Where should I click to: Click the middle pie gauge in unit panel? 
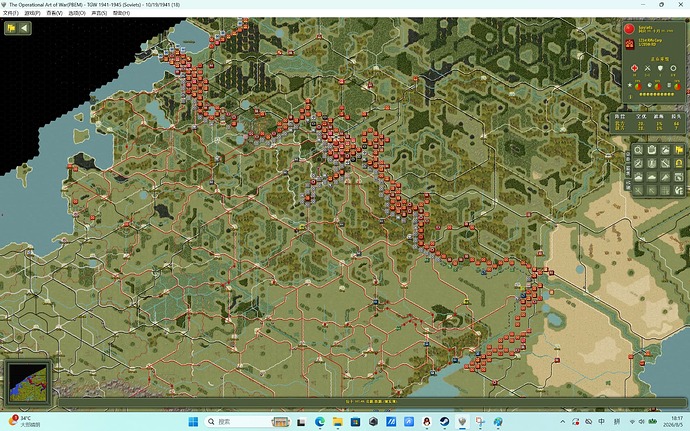click(657, 86)
